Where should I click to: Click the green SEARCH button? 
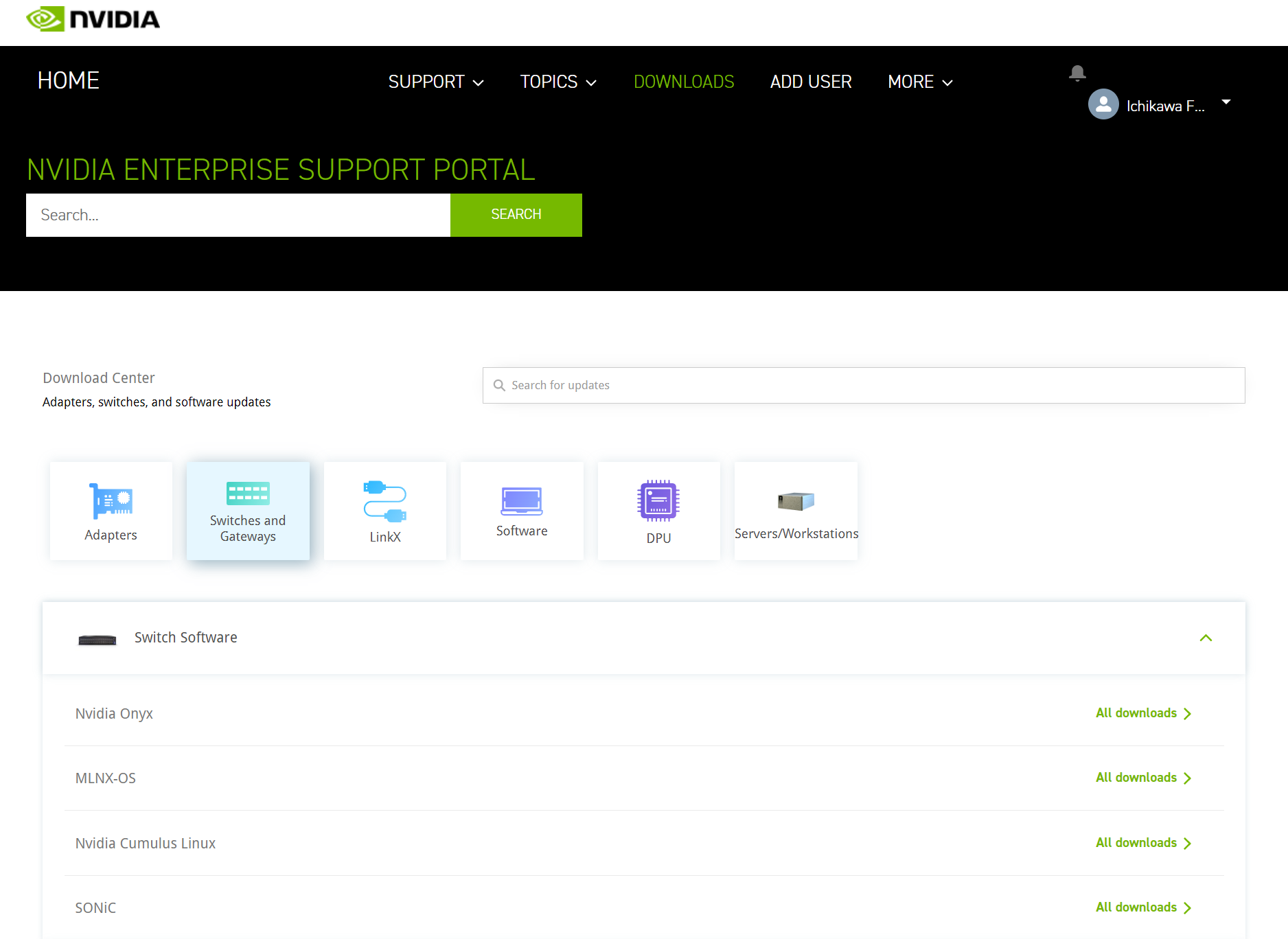(516, 215)
